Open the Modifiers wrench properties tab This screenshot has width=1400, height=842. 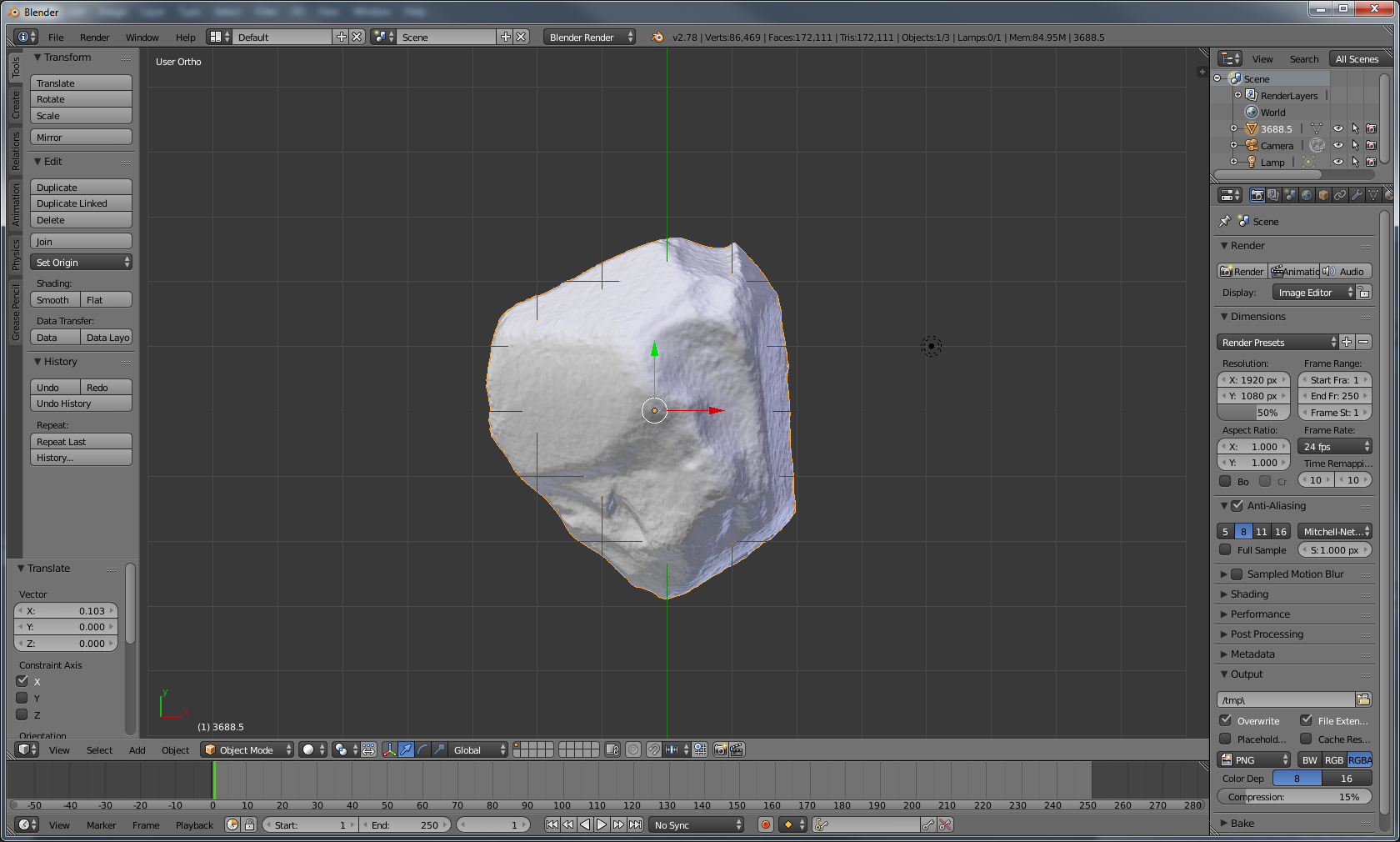tap(1357, 195)
